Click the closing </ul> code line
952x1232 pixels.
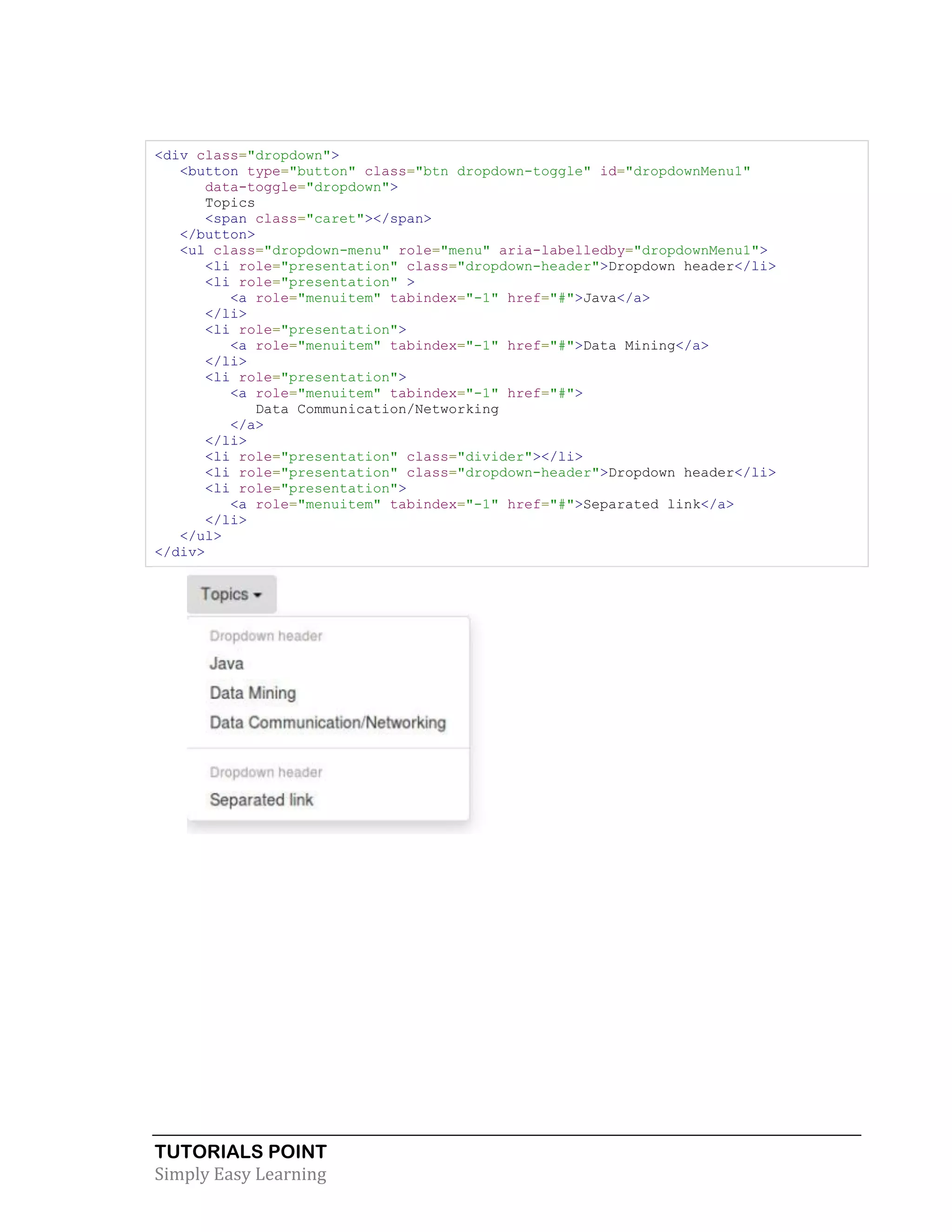coord(201,536)
